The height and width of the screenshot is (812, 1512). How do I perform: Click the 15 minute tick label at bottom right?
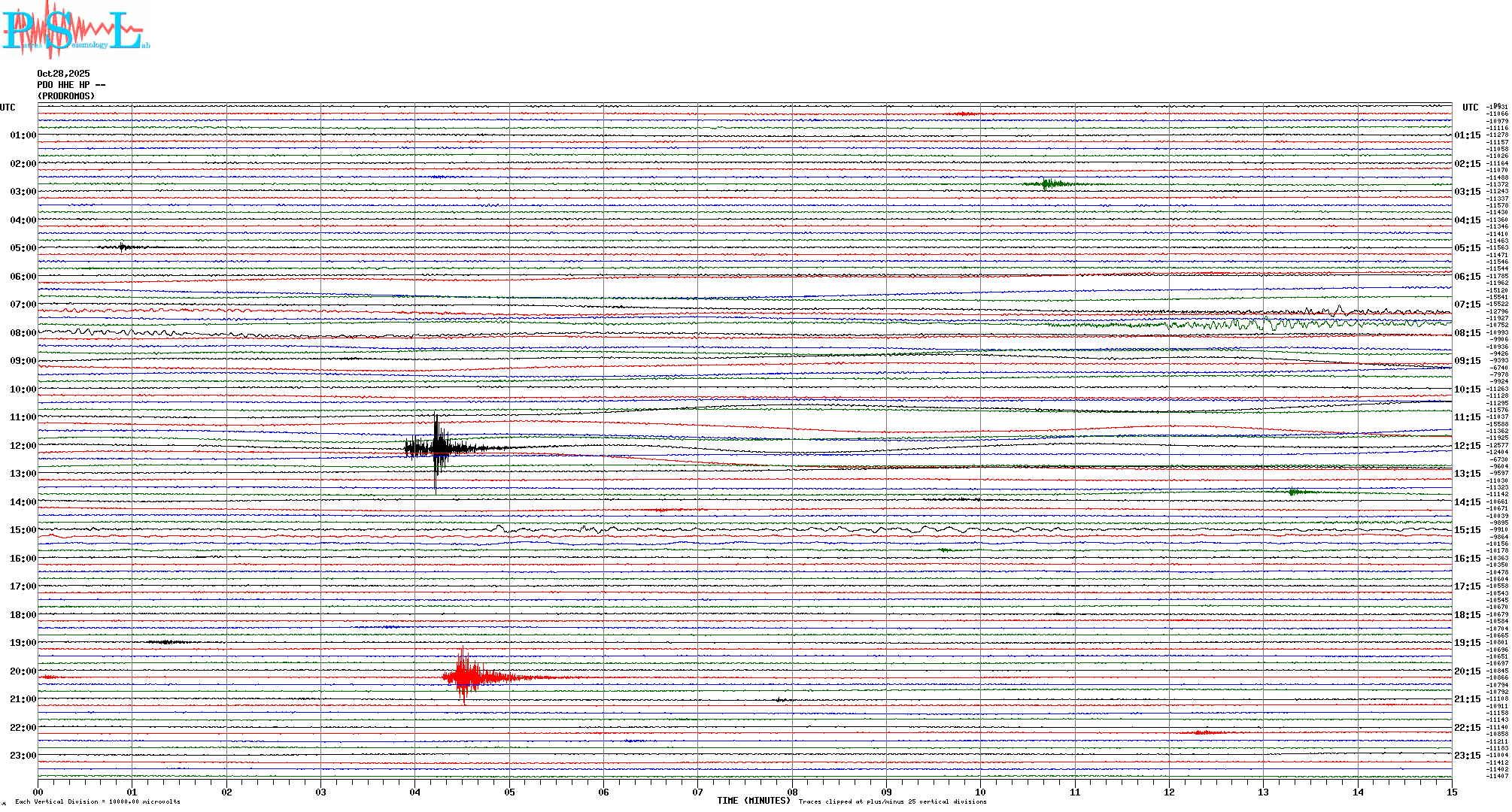tap(1451, 792)
